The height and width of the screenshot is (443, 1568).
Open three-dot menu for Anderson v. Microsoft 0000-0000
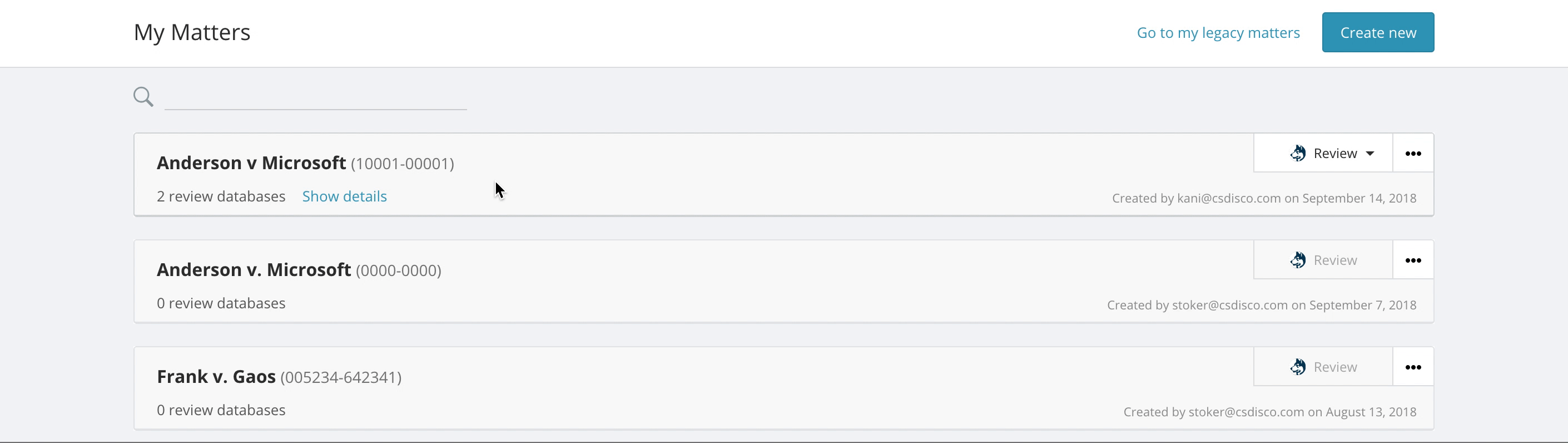1413,260
